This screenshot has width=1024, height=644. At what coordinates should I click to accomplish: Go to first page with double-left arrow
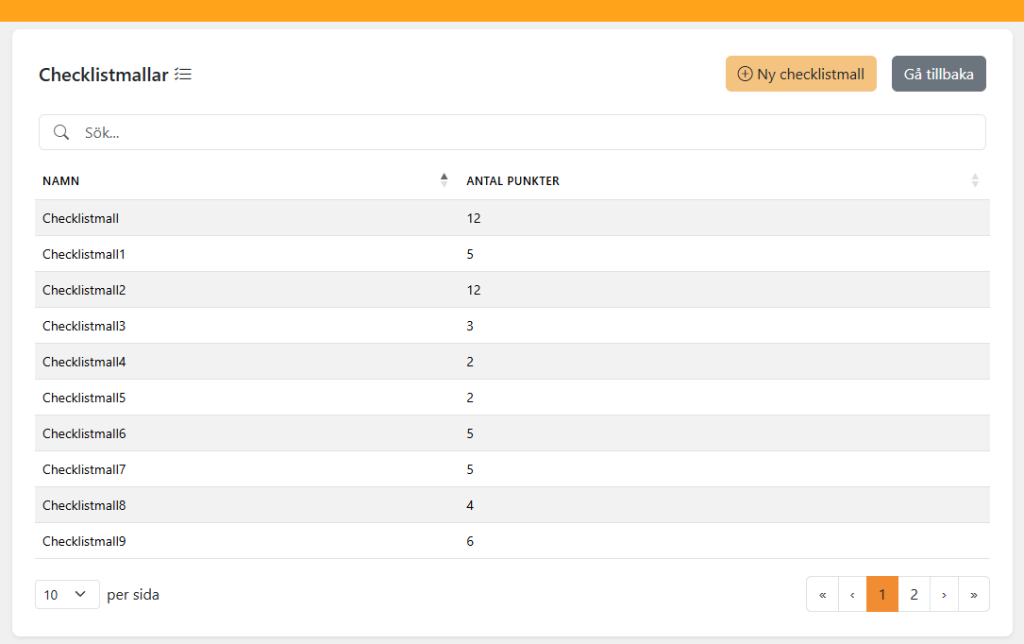(823, 594)
